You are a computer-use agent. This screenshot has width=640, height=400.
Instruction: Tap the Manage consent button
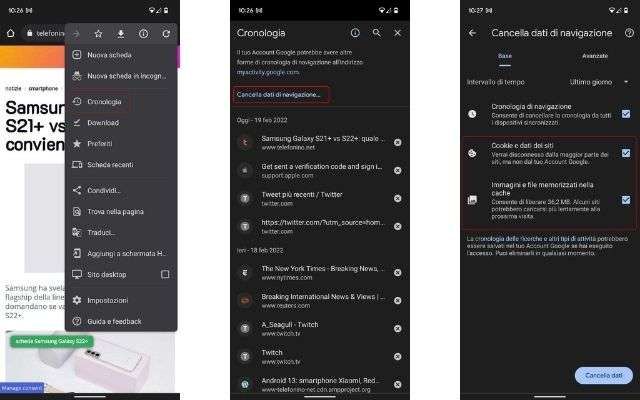tap(22, 388)
